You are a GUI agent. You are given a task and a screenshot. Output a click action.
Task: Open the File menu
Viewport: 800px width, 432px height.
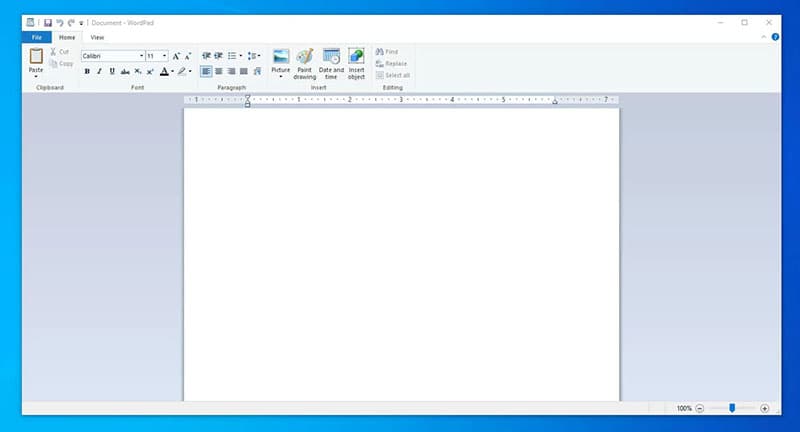36,37
